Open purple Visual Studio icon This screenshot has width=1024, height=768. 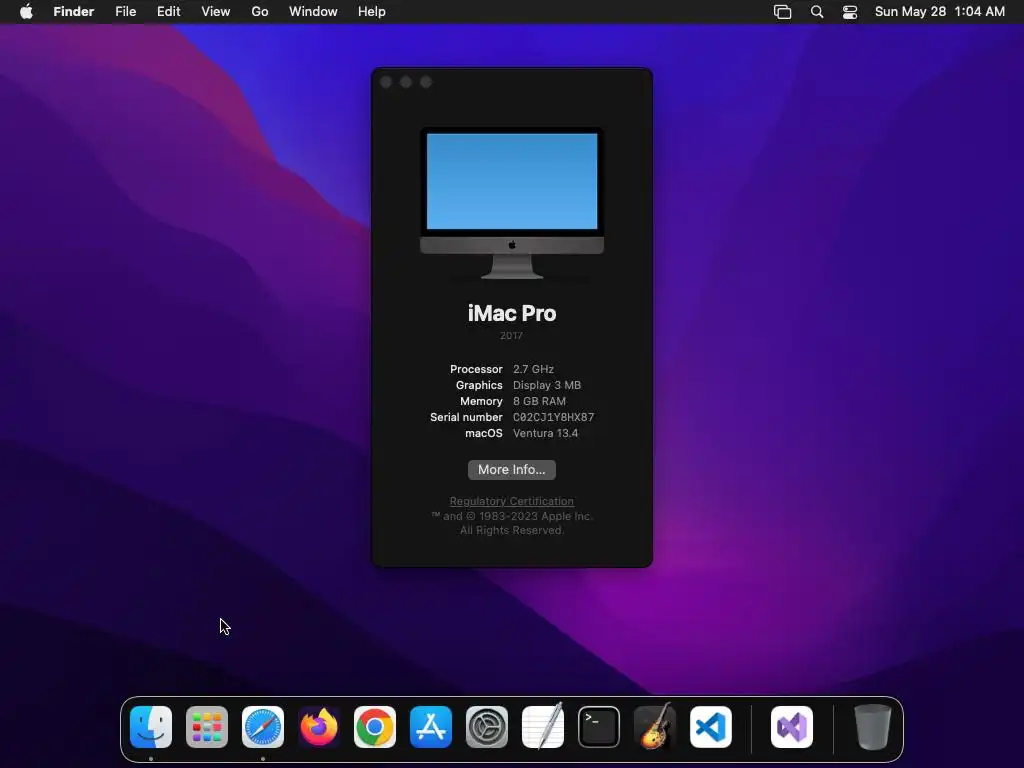[x=792, y=727]
